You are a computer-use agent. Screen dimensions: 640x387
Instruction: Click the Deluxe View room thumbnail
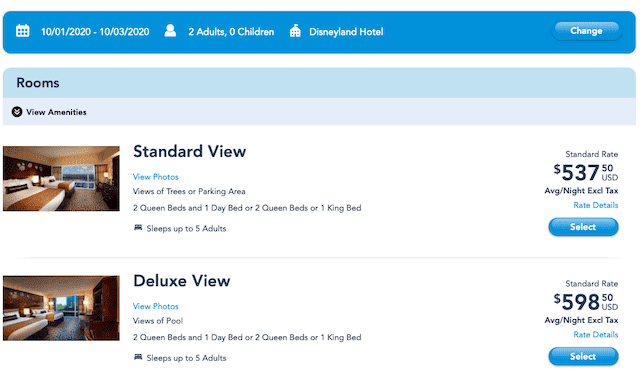point(61,308)
